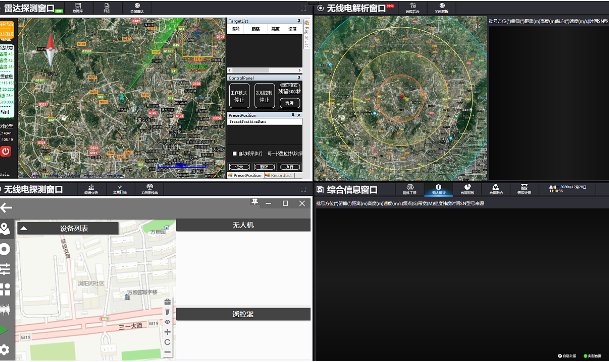Open the gear settings icon in sidebar
The image size is (609, 362).
[x=5, y=350]
